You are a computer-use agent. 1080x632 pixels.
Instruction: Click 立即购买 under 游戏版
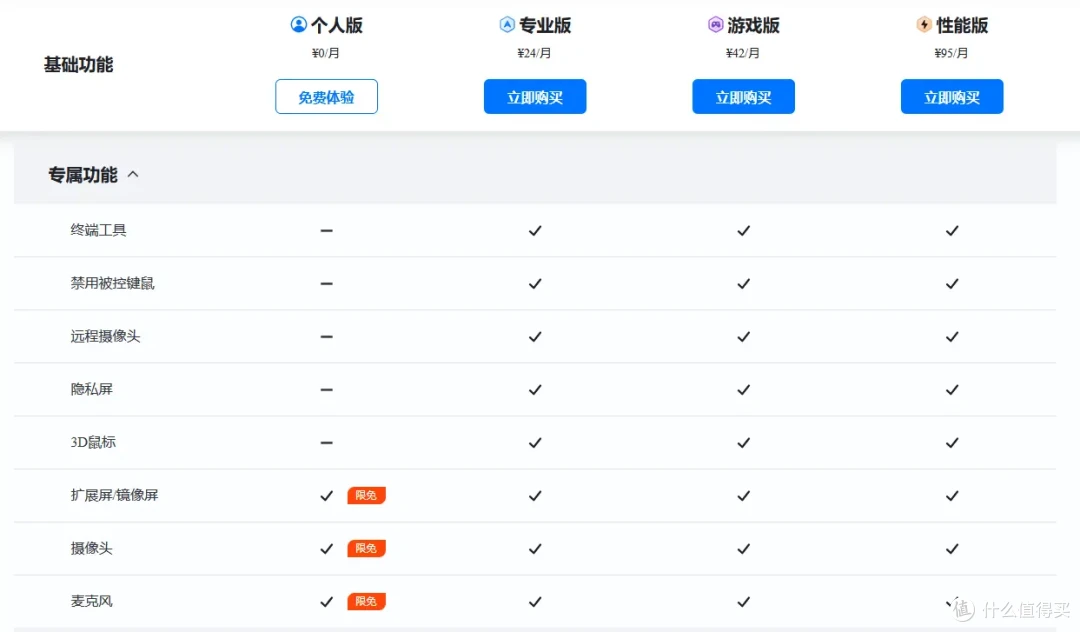[x=744, y=96]
